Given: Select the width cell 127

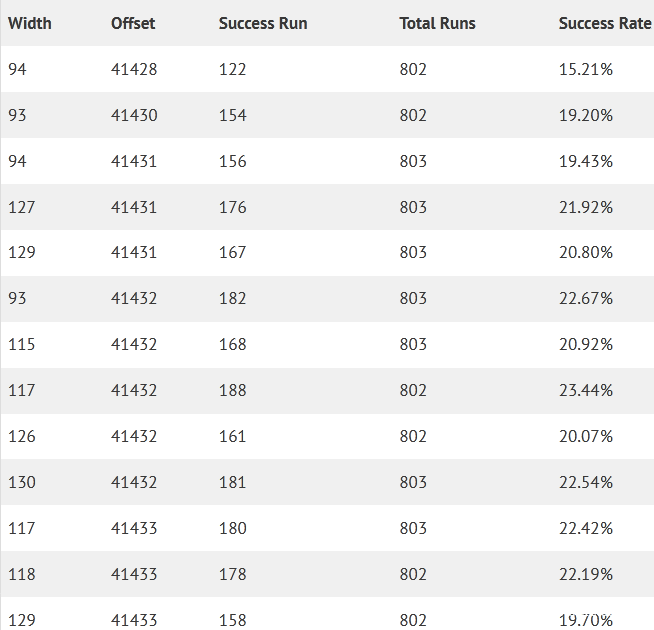Looking at the screenshot, I should pos(21,207).
